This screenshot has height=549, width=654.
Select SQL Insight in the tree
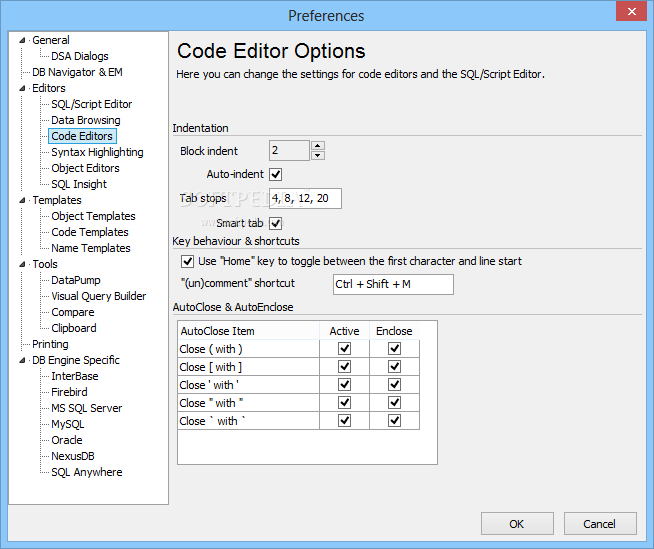click(x=79, y=184)
